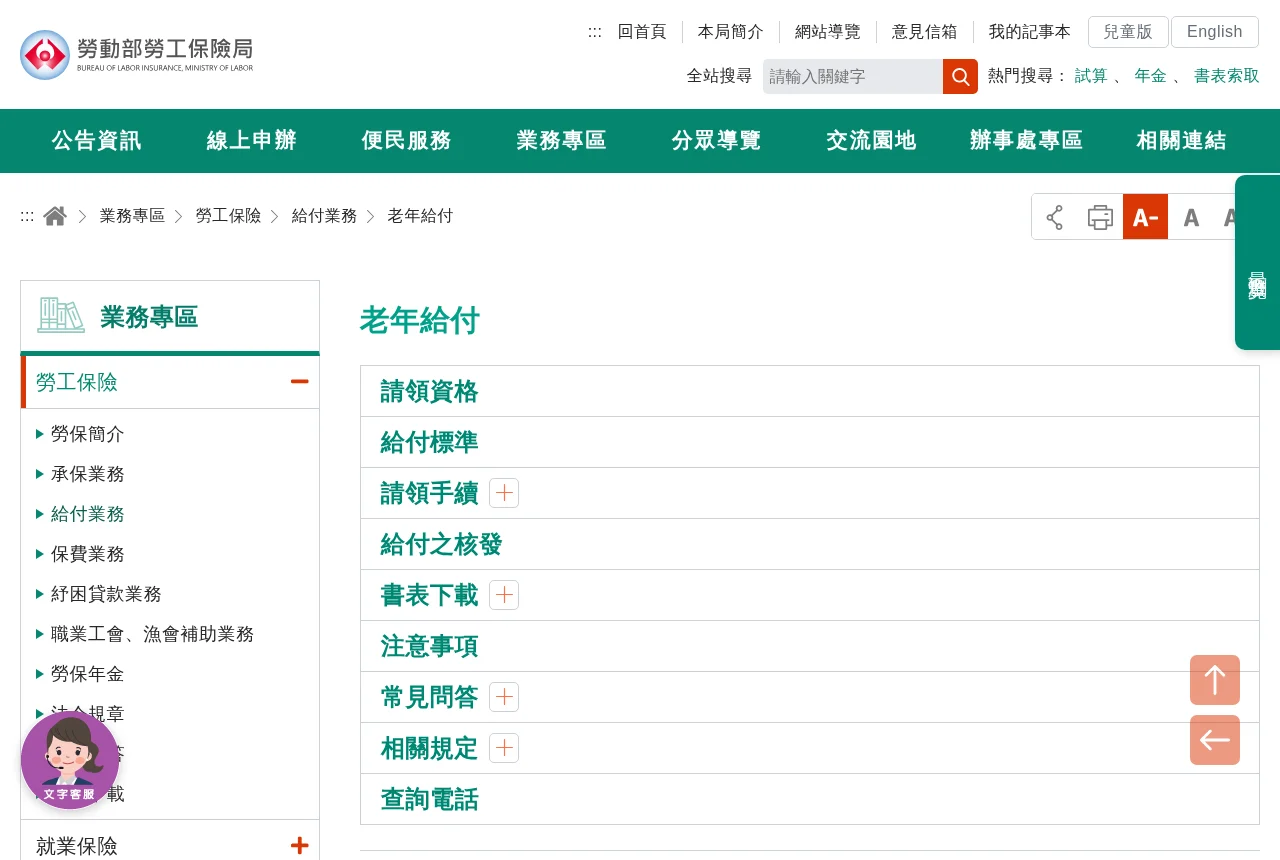Expand the 書表下載 plus toggle
Viewport: 1280px width, 860px height.
[504, 595]
